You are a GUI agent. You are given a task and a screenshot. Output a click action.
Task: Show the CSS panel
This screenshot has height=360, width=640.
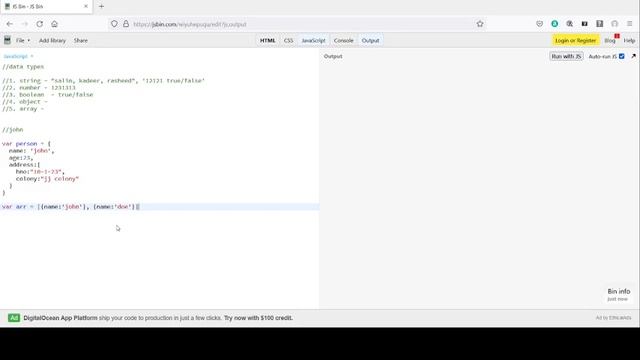pos(288,40)
